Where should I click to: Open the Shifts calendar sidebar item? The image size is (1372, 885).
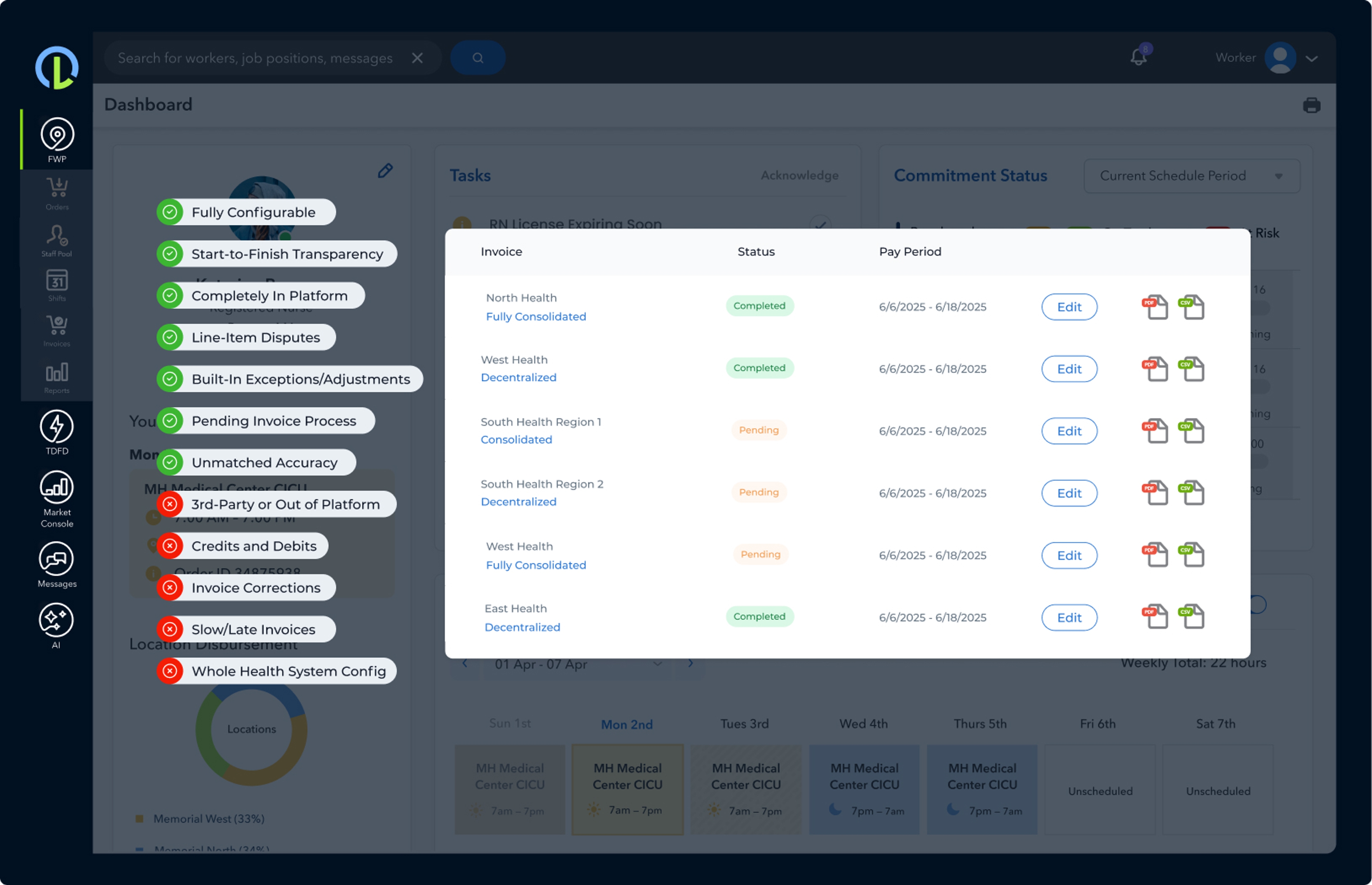point(57,285)
